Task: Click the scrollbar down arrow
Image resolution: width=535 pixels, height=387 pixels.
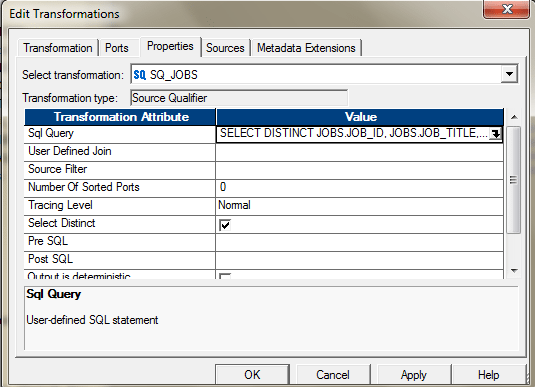Action: coord(514,271)
